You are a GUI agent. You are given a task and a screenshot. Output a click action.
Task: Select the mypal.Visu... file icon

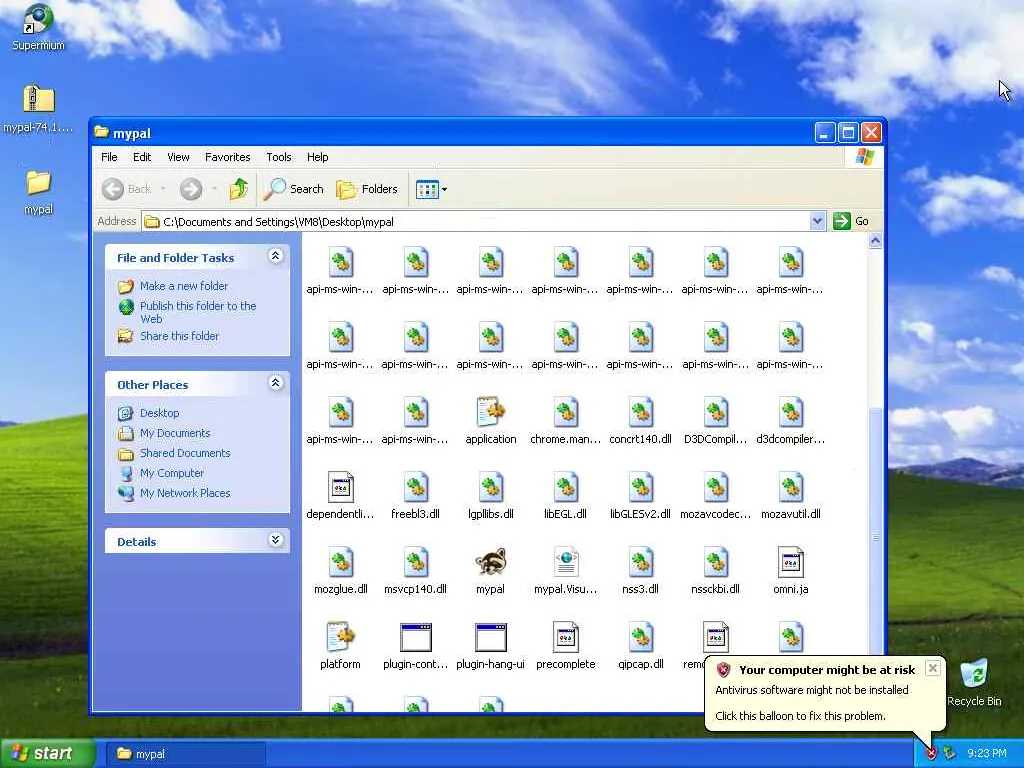[x=566, y=562]
